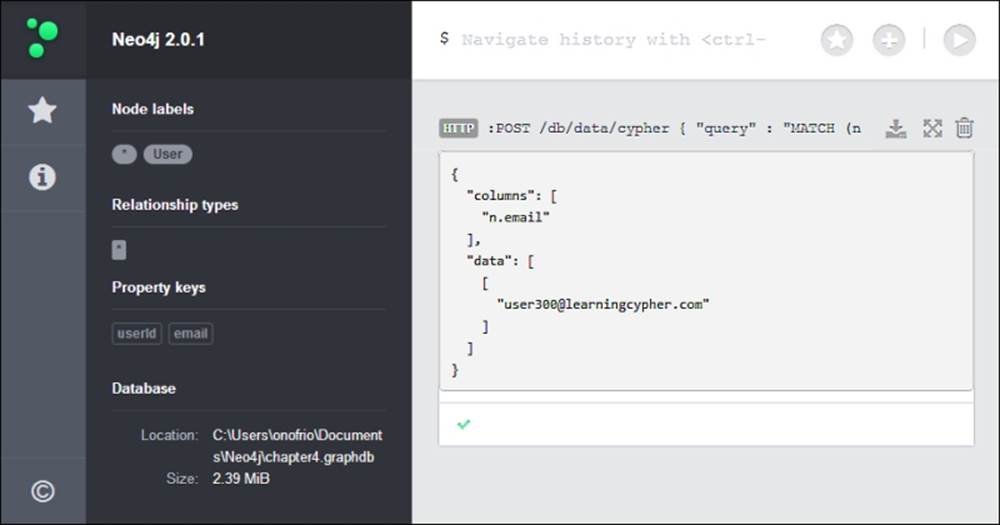Open the copyright About sidebar icon
This screenshot has width=1000, height=525.
click(x=43, y=491)
